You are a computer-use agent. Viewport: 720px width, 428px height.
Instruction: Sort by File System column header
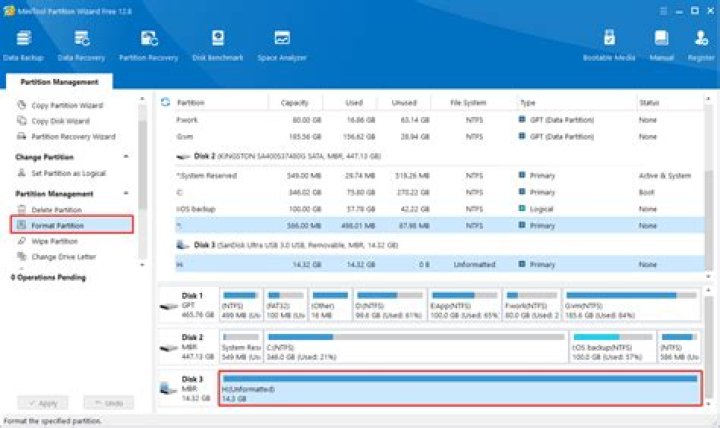pos(468,102)
